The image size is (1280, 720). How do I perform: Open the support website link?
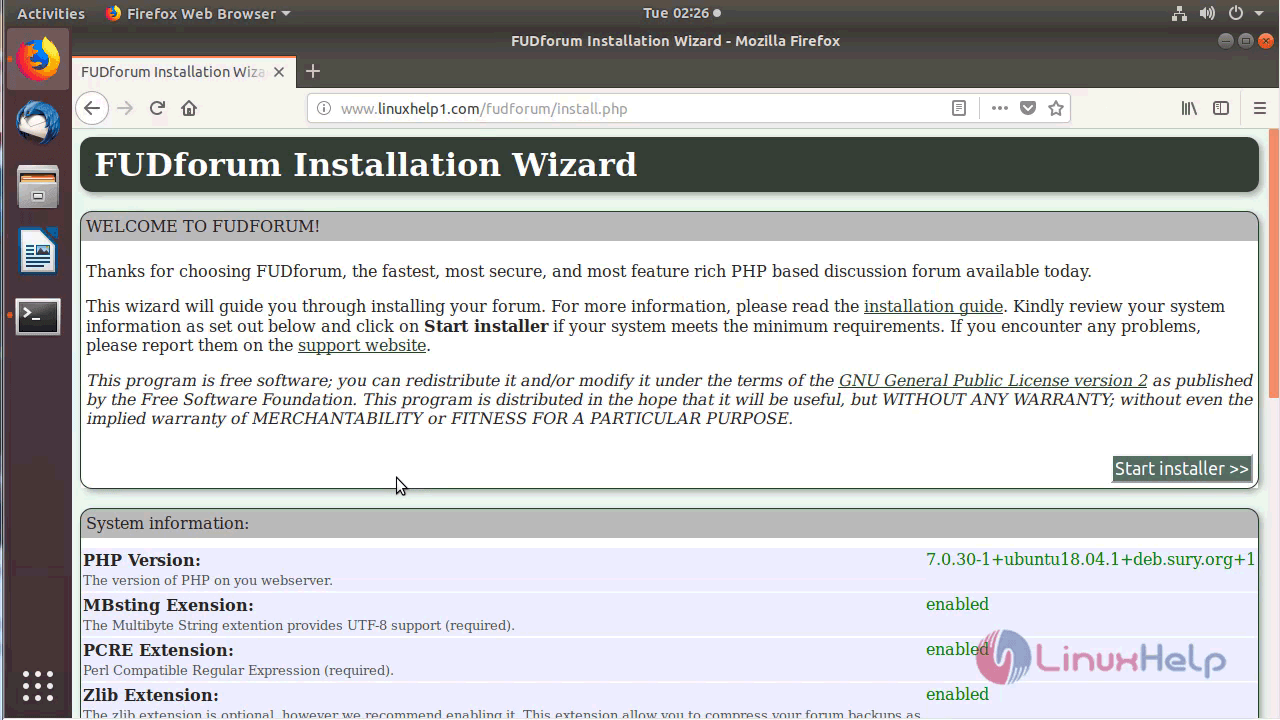[x=362, y=345]
